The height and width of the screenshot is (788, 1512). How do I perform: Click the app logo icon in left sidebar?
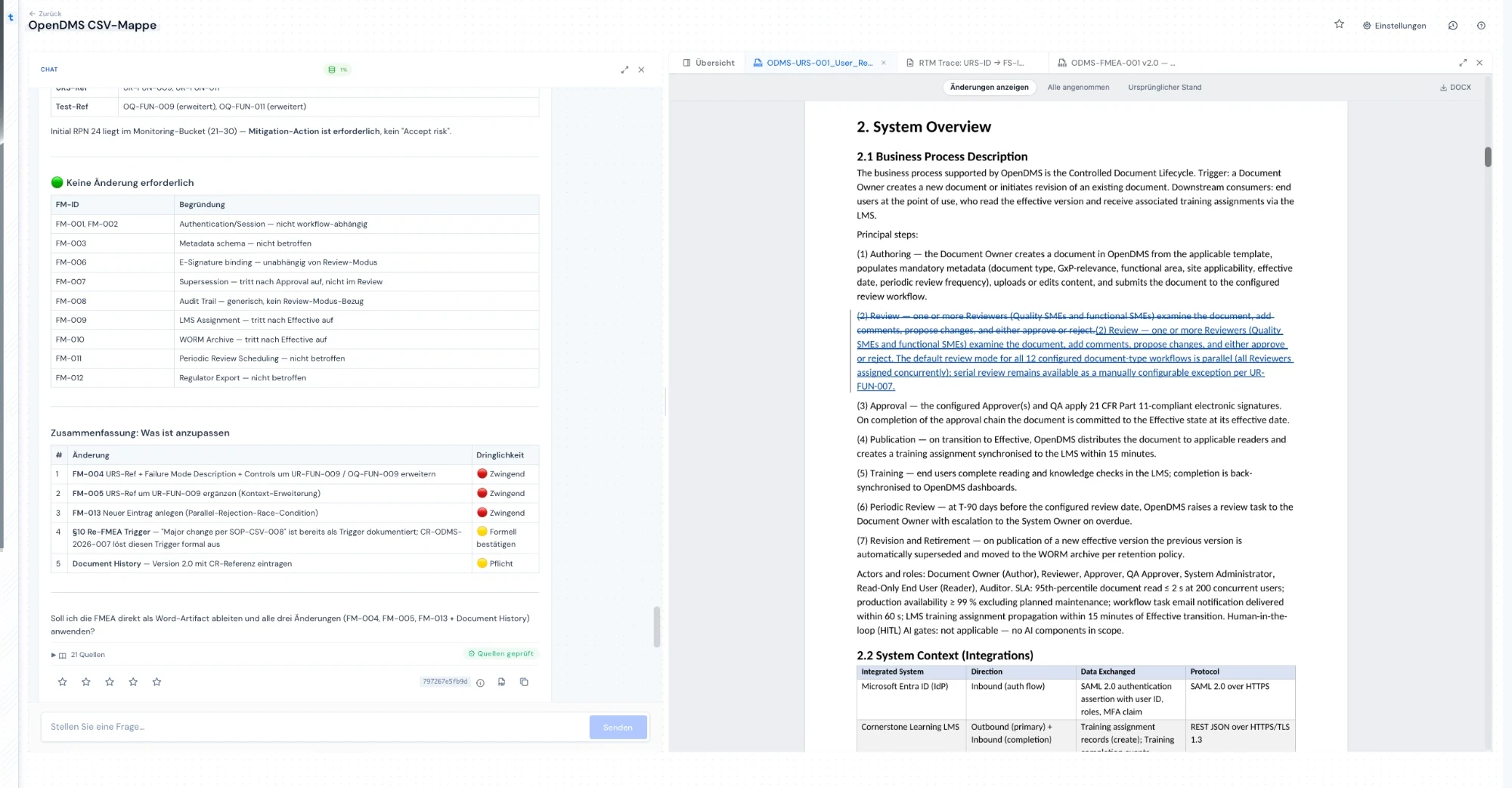click(x=11, y=17)
